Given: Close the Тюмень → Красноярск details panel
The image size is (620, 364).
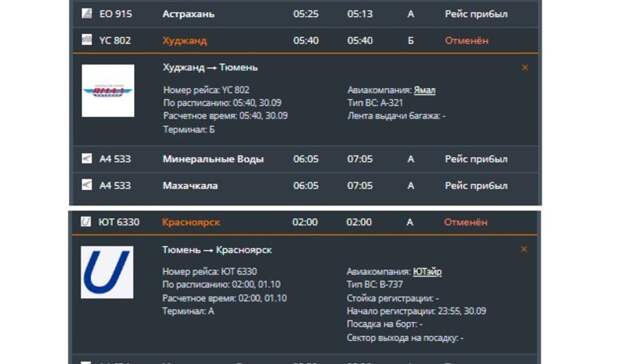Looking at the screenshot, I should click(524, 249).
